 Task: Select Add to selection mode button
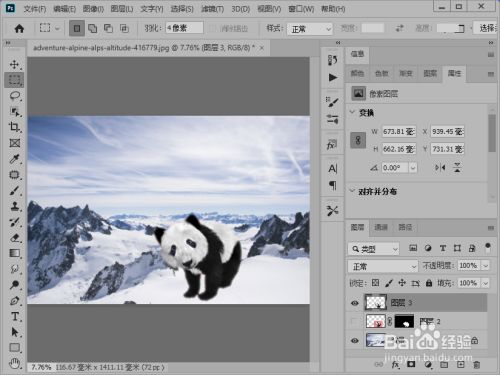(x=92, y=29)
